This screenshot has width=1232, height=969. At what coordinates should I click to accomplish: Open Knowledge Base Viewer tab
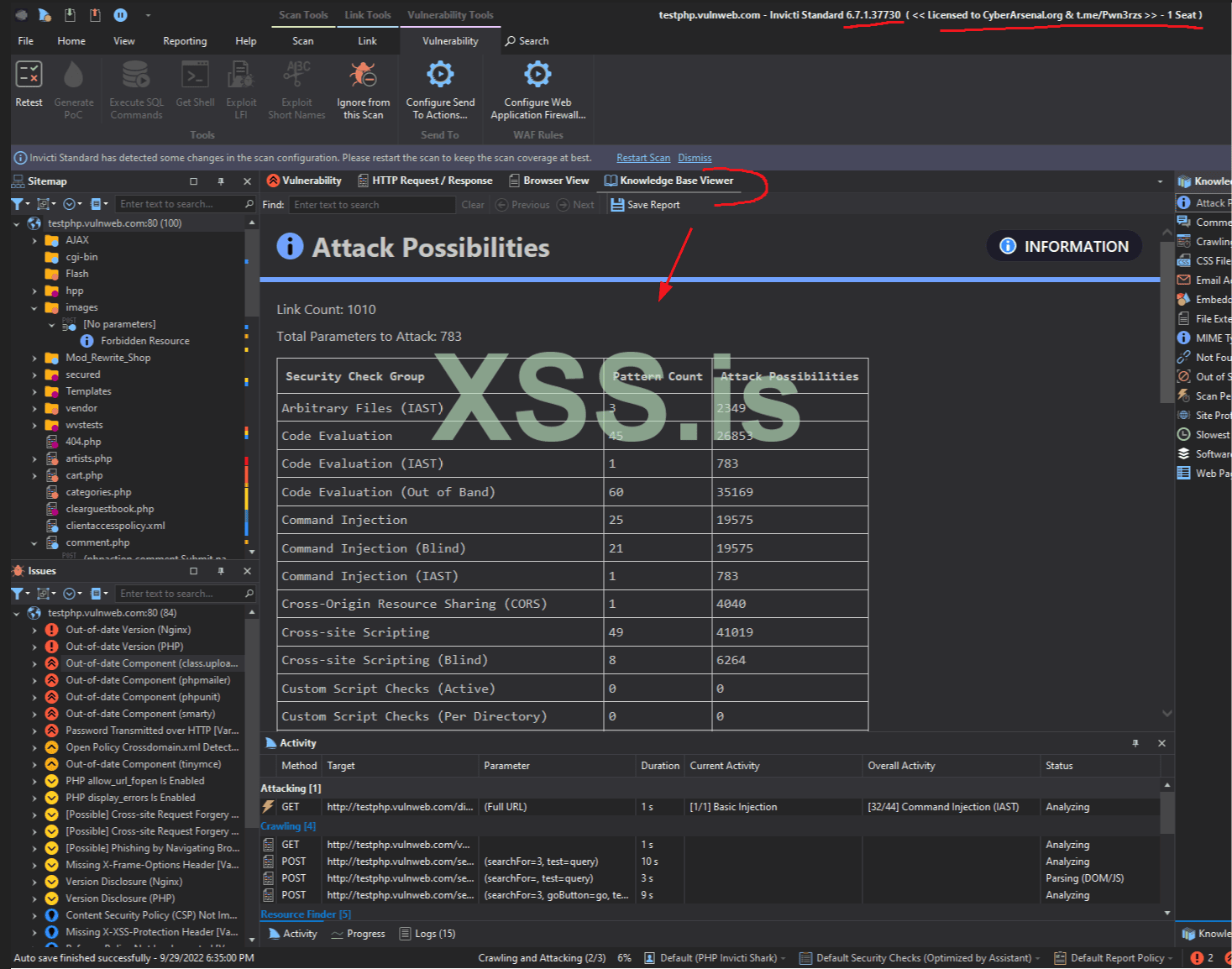(x=668, y=181)
